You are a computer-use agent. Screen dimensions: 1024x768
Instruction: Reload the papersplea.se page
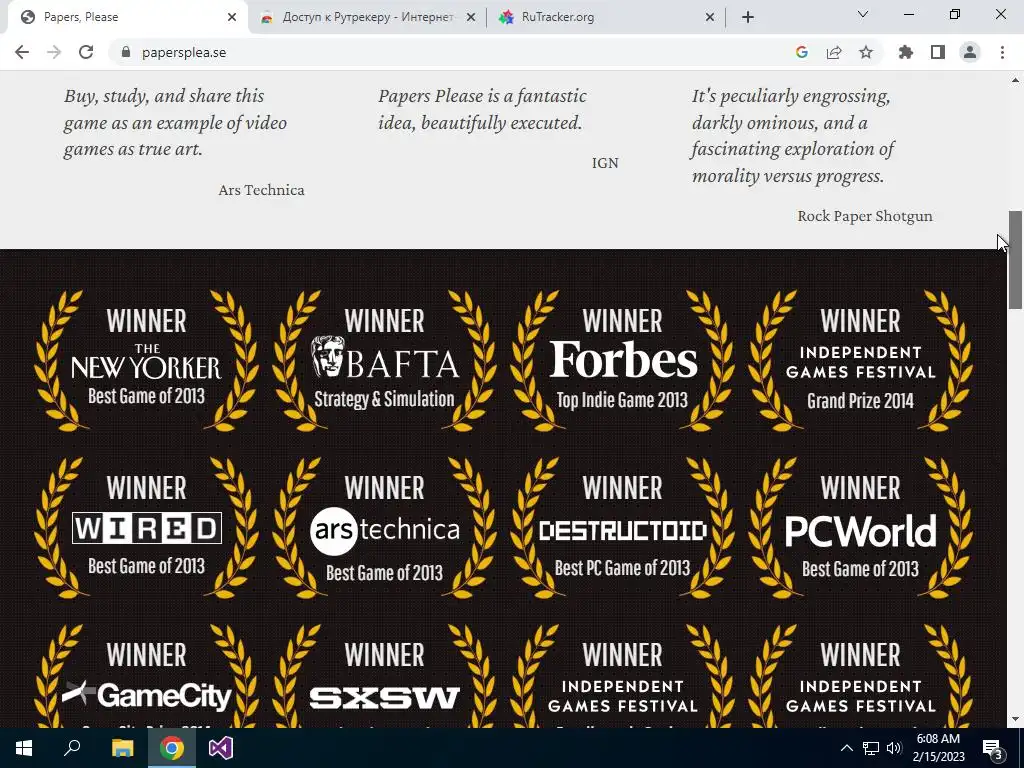[x=86, y=52]
